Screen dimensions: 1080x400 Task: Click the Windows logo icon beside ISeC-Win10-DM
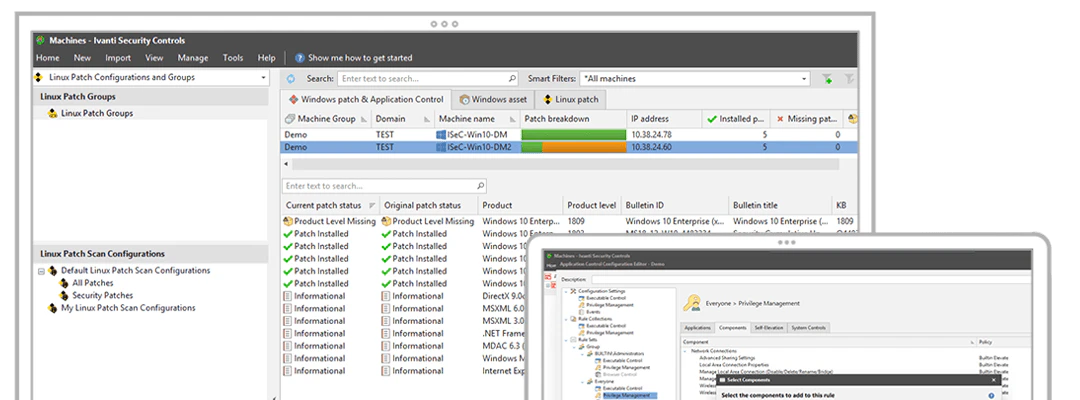point(442,135)
